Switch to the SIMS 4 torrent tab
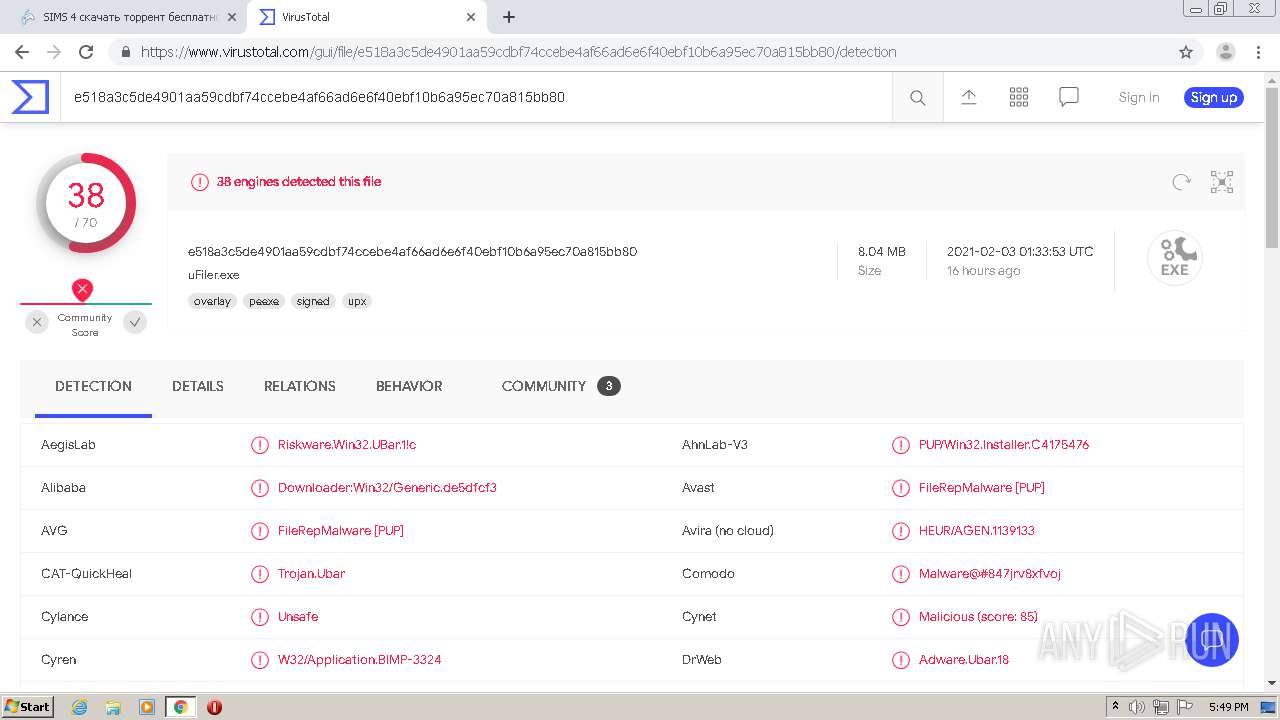The height and width of the screenshot is (720, 1280). point(130,17)
